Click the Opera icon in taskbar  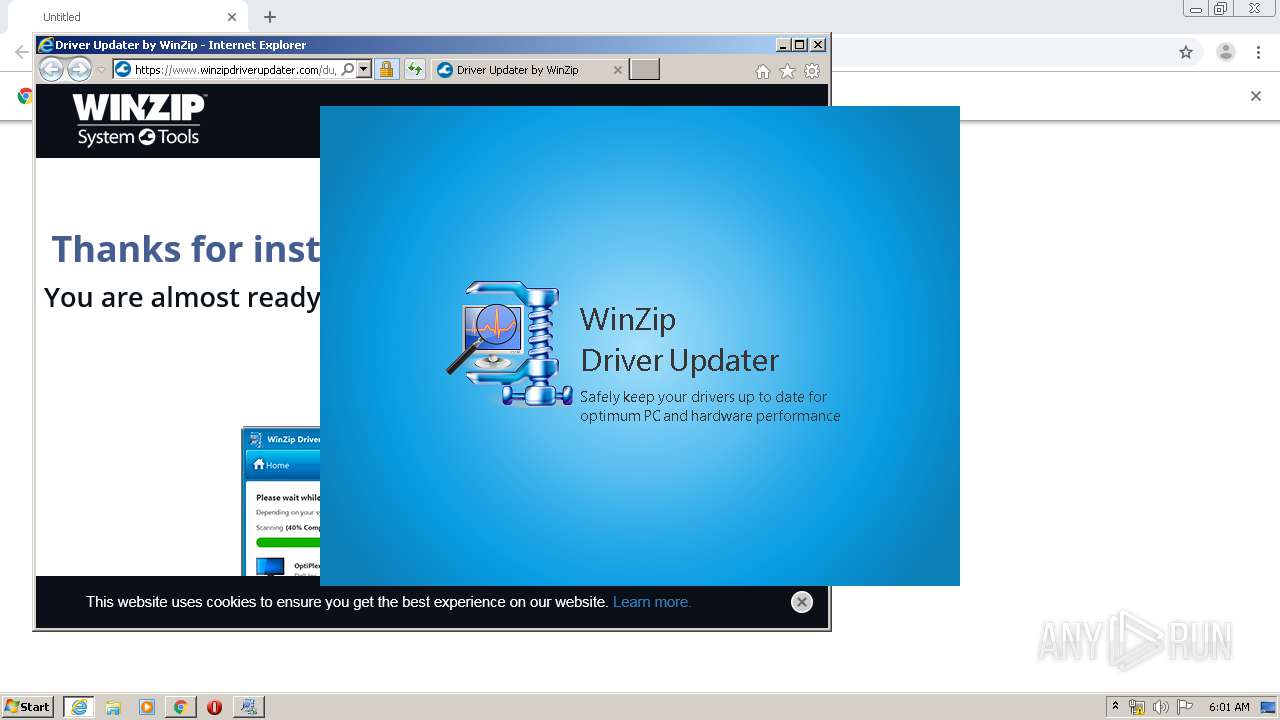click(x=214, y=707)
